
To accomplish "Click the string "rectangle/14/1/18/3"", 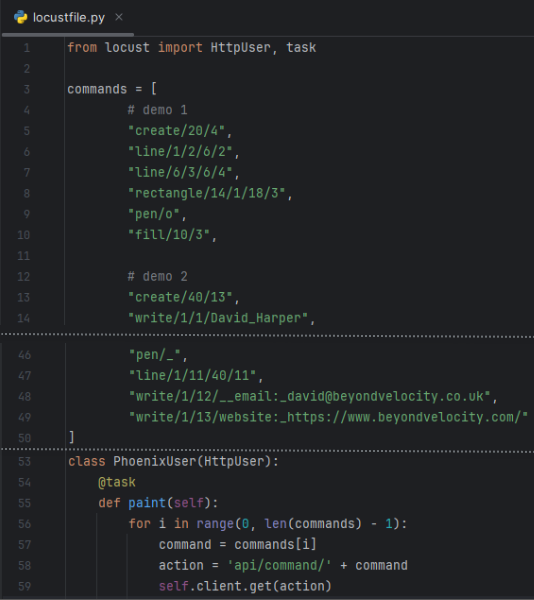I will pyautogui.click(x=207, y=193).
